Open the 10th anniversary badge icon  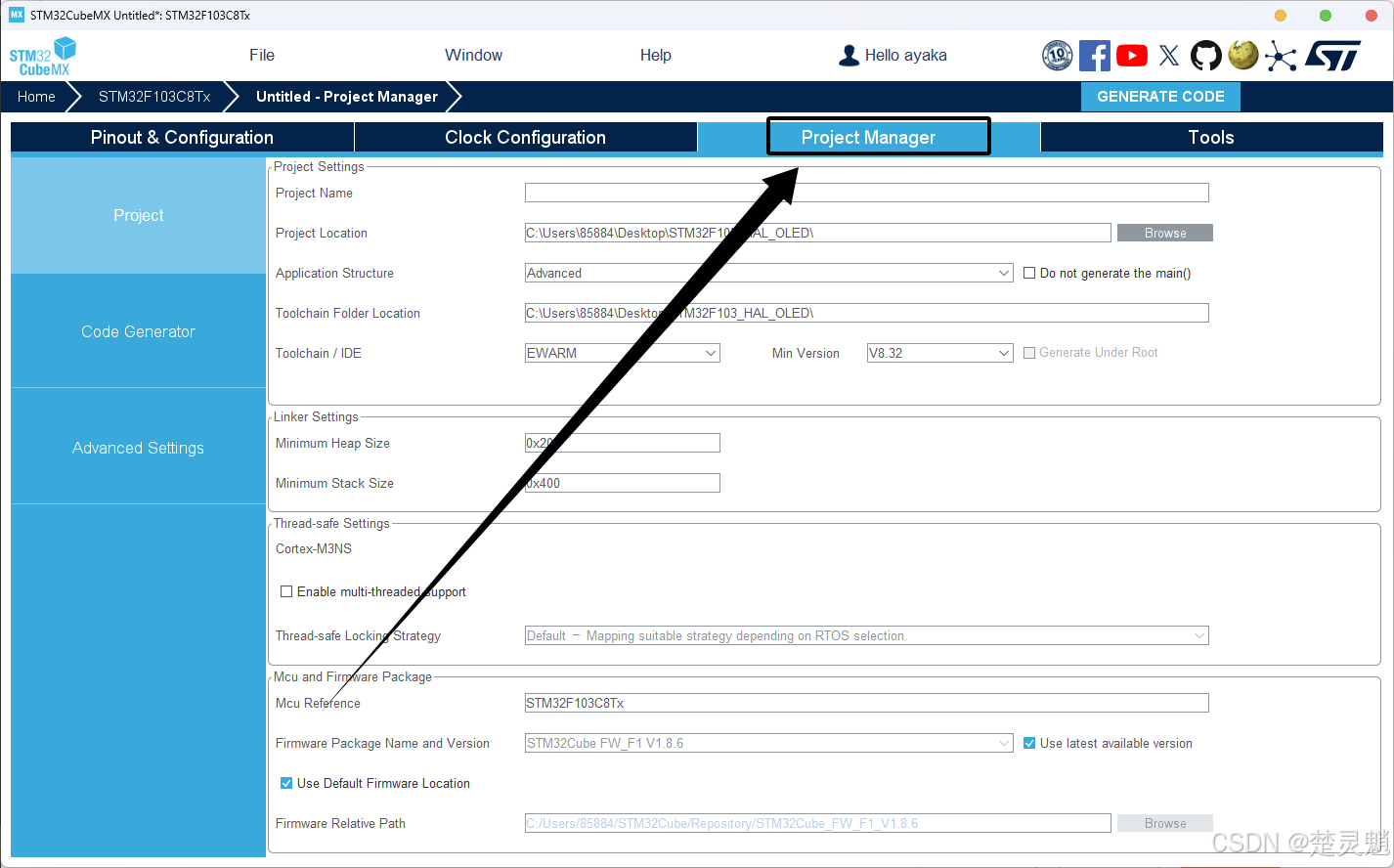[1058, 56]
